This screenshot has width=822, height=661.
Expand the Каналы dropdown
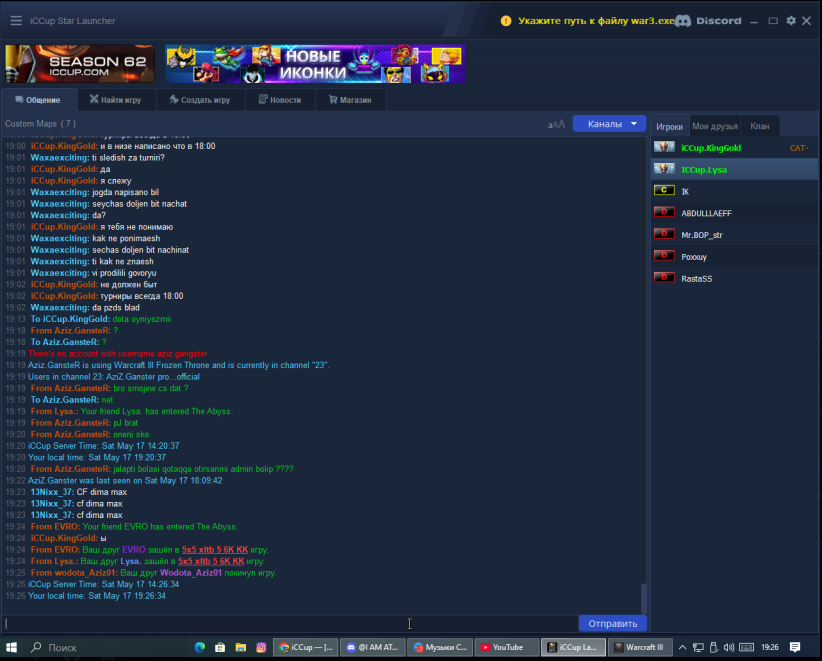pos(609,124)
